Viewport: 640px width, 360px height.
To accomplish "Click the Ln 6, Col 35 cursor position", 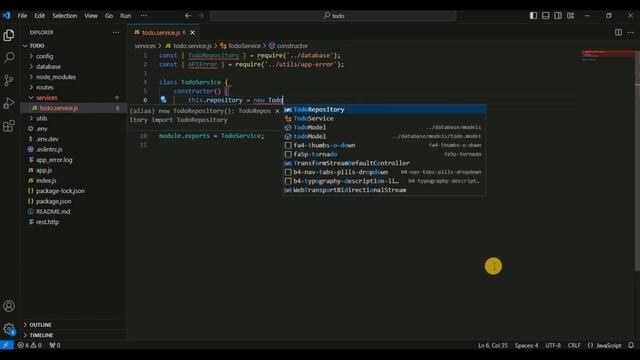I will coord(493,345).
